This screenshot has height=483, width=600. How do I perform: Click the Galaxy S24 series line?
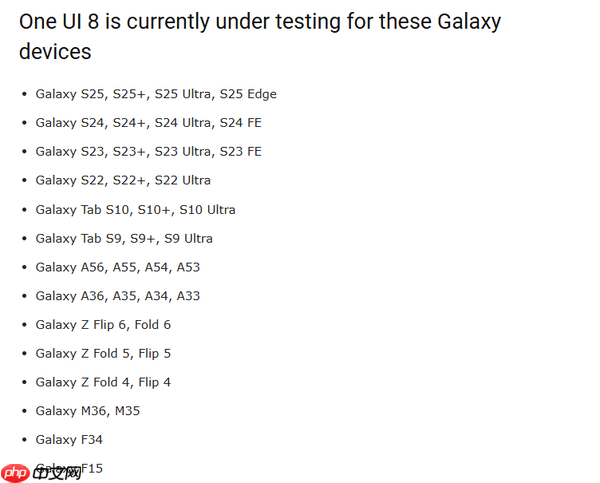pyautogui.click(x=148, y=123)
